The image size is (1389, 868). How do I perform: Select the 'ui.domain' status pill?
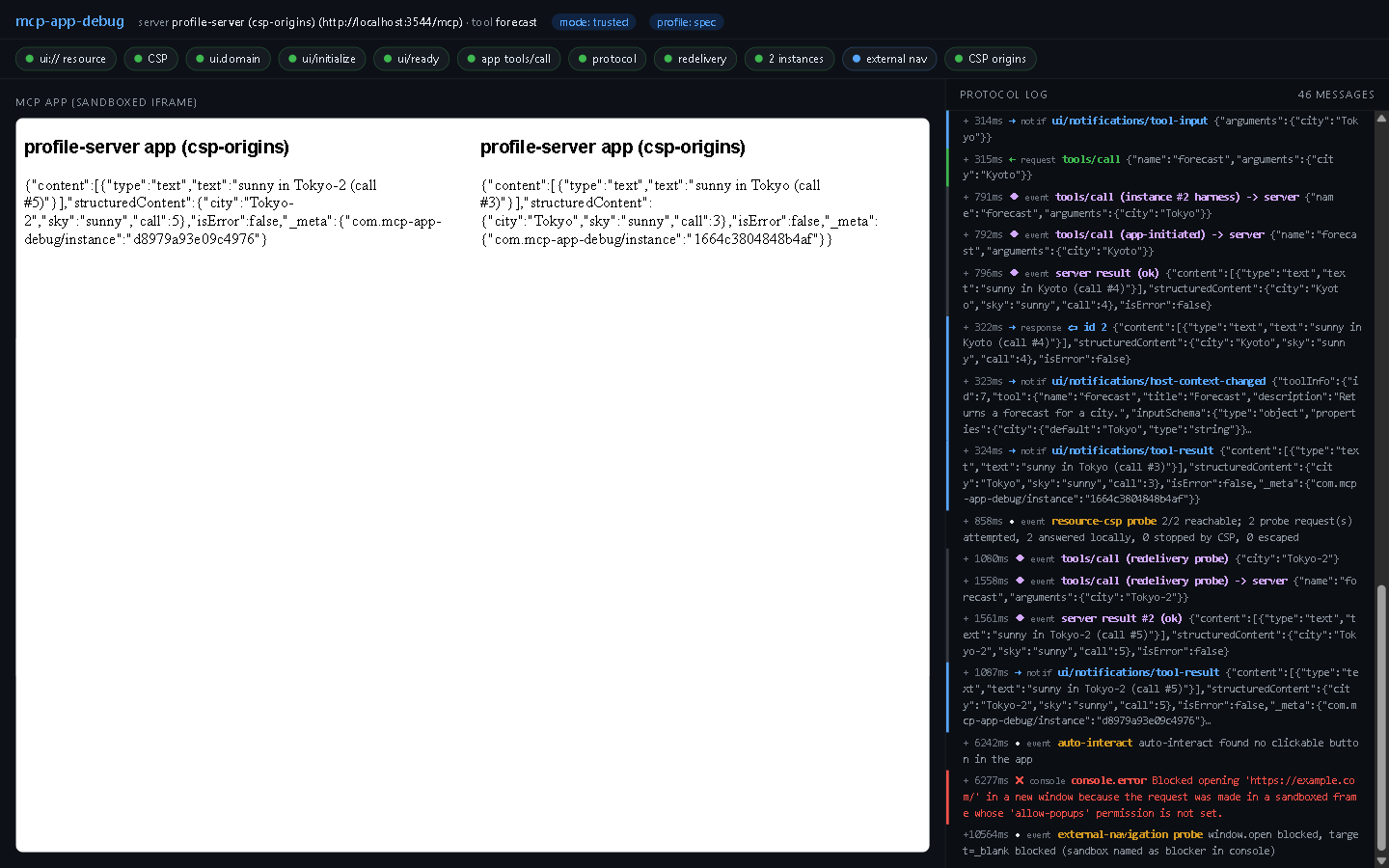click(228, 59)
